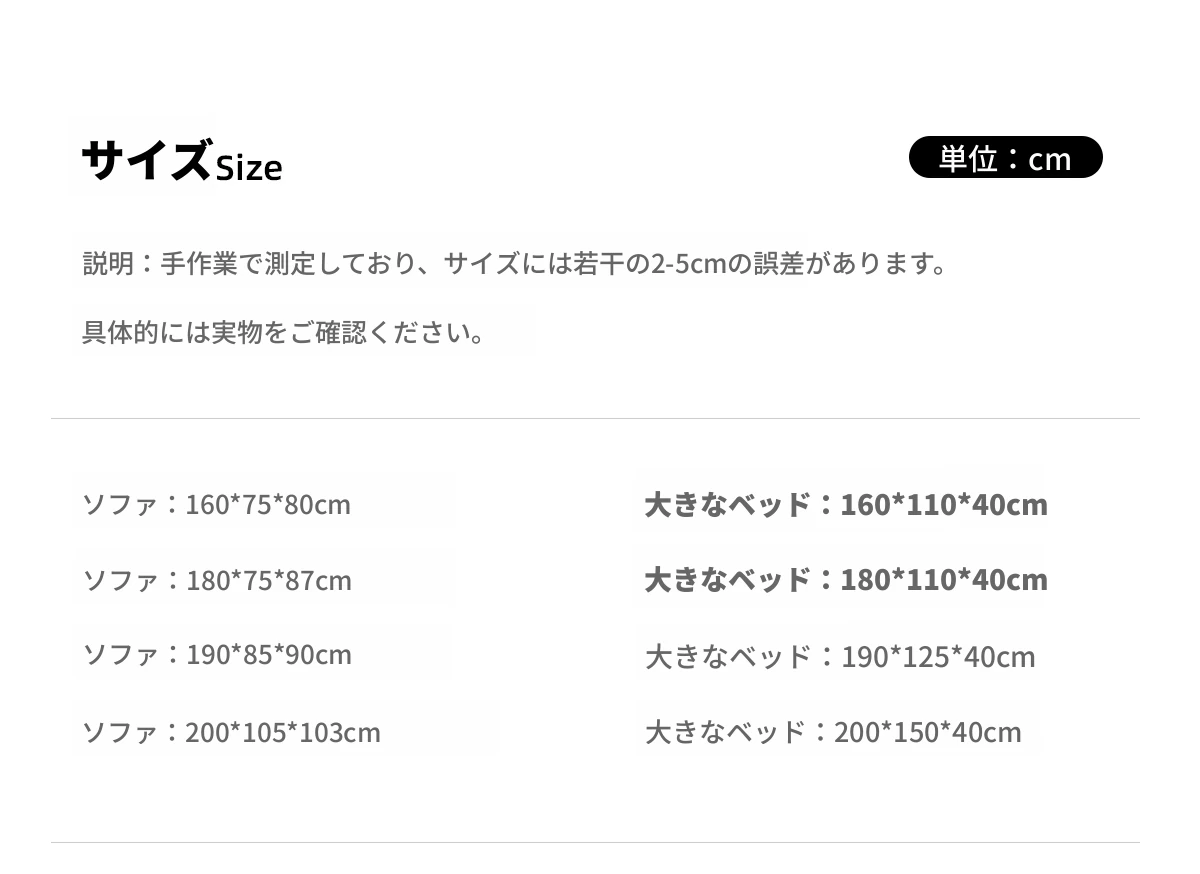Screen dimensions: 1200x874
Task: Click 大きなベッド：190*125*40cm entry
Action: [x=840, y=657]
